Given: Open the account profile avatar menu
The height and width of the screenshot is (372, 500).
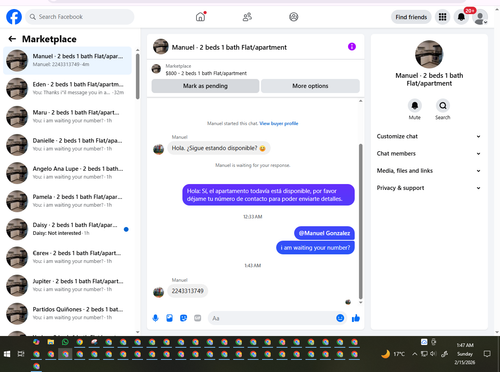Looking at the screenshot, I should pyautogui.click(x=480, y=17).
